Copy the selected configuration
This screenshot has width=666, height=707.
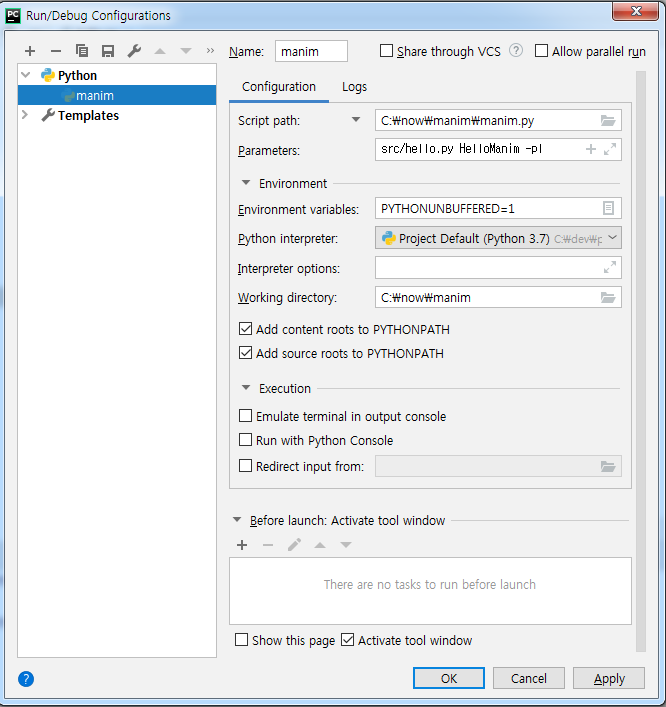coord(82,51)
